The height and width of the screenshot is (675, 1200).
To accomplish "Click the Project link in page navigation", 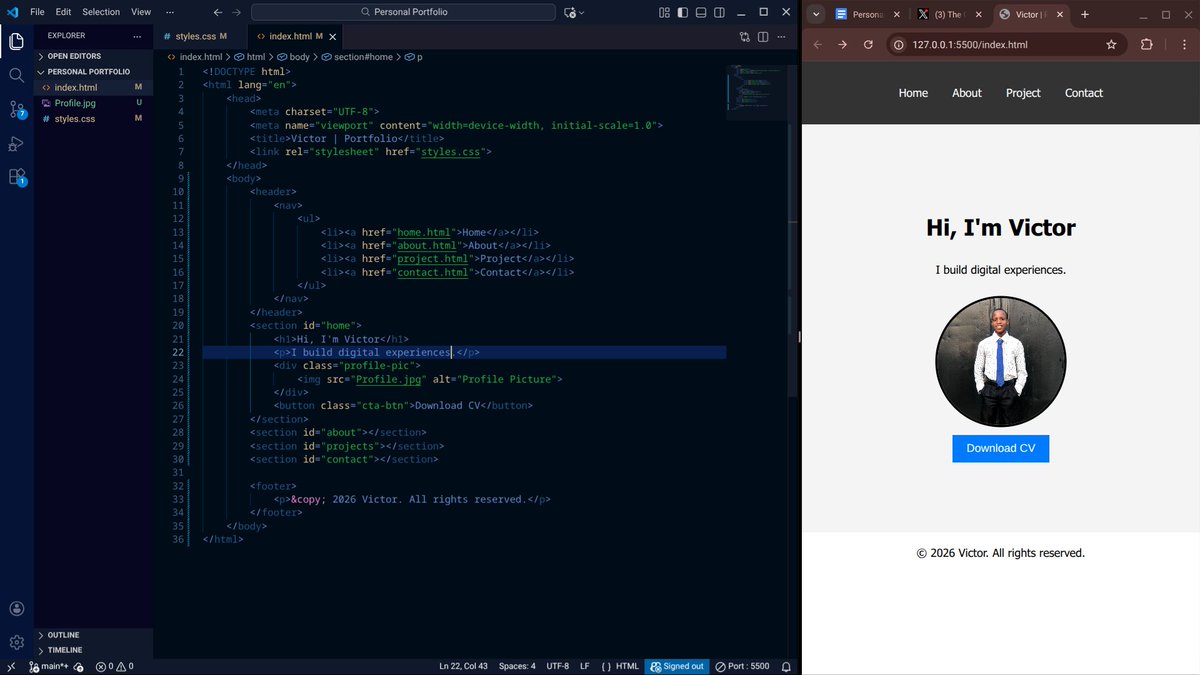I will [x=1023, y=93].
